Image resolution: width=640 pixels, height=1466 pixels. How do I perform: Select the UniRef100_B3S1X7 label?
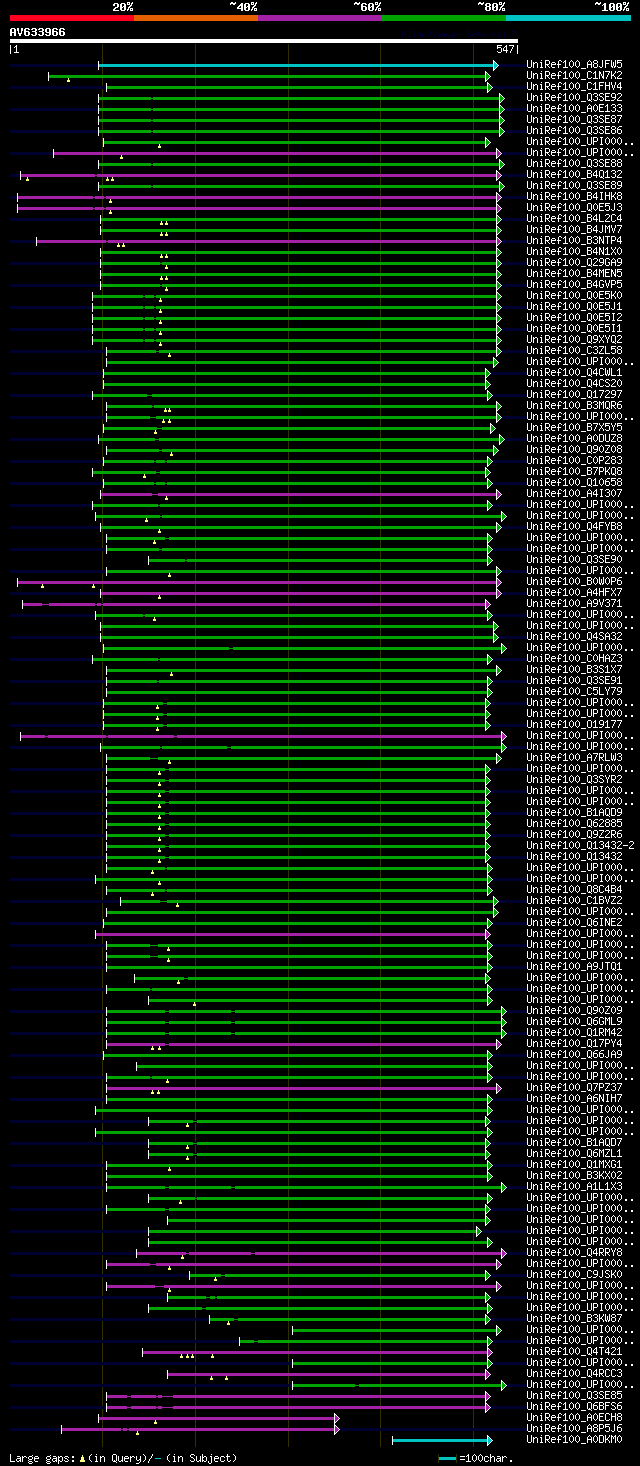click(574, 670)
